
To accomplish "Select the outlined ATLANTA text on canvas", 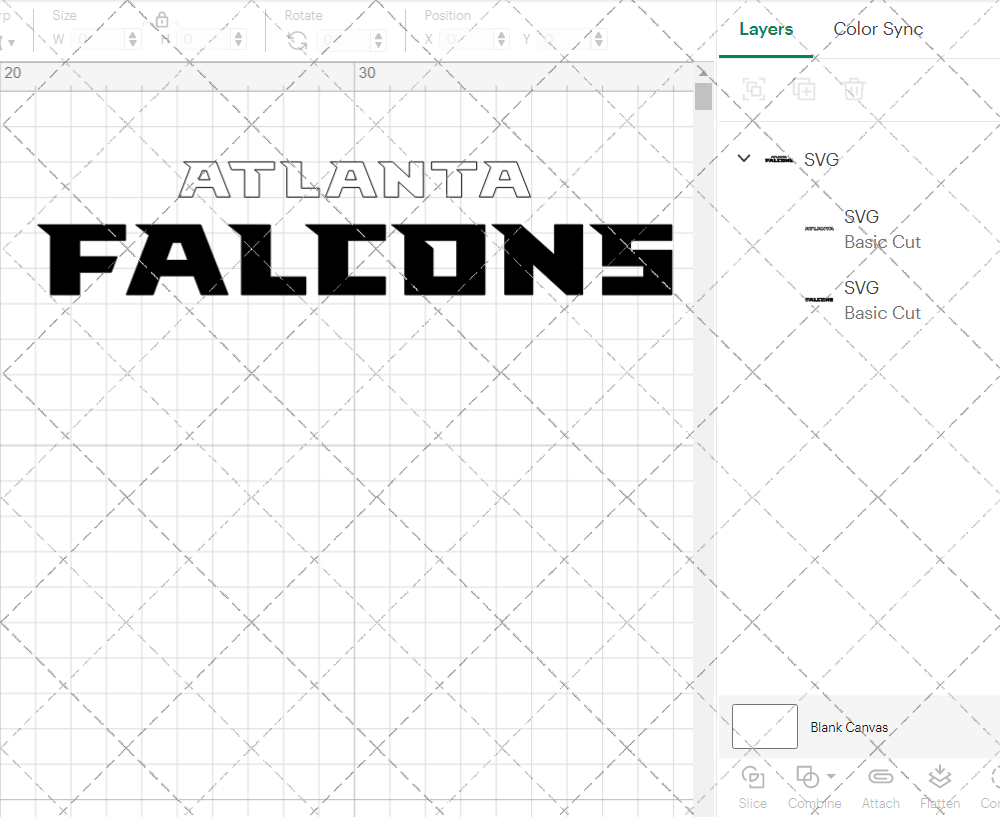I will point(354,179).
